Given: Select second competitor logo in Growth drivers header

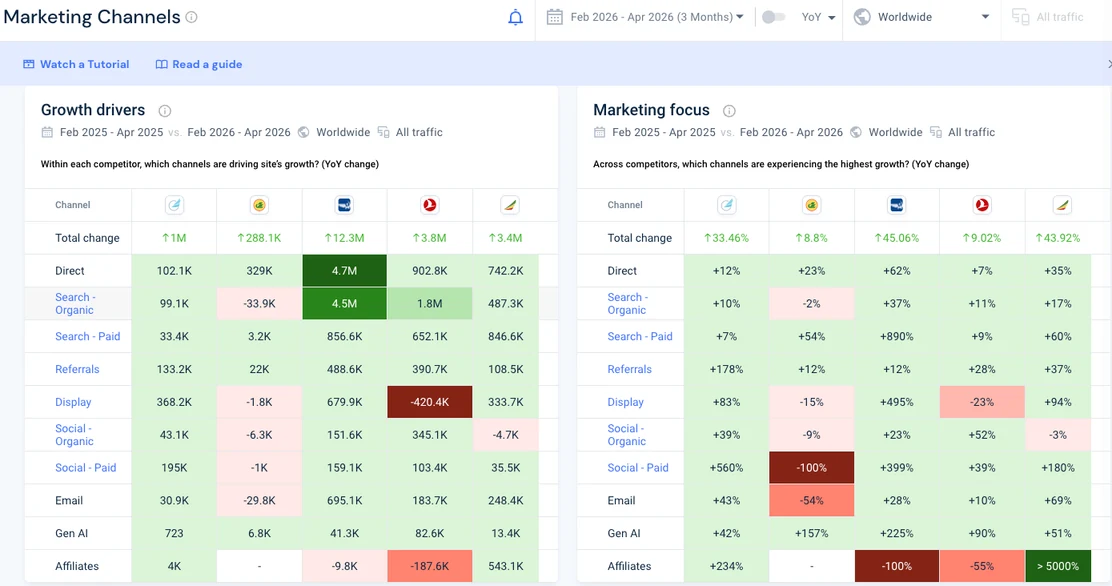Looking at the screenshot, I should [x=260, y=205].
